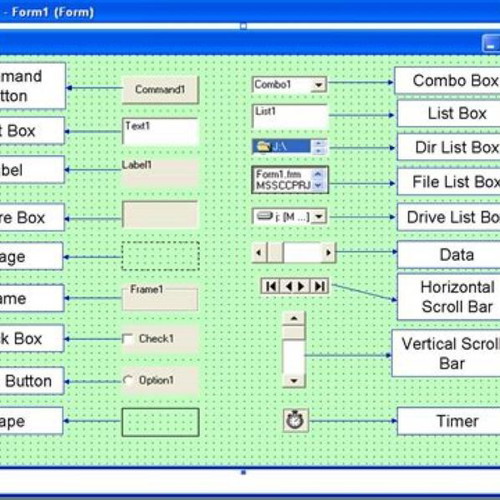Select the dashed-outline Image control
Screen dimensions: 500x500
[x=161, y=256]
